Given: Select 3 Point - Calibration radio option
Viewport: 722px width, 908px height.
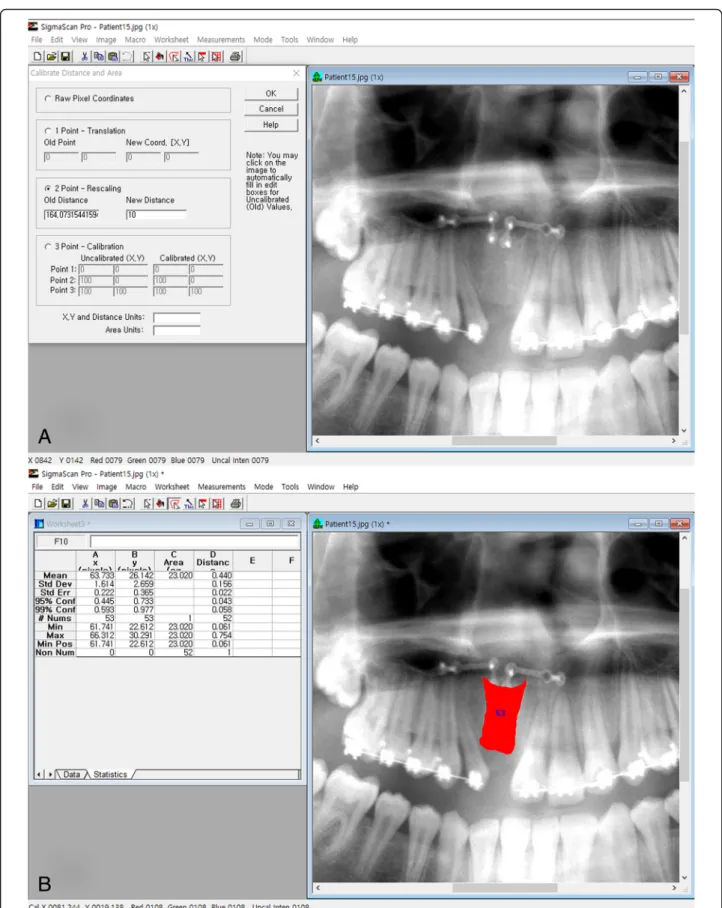Looking at the screenshot, I should click(47, 247).
